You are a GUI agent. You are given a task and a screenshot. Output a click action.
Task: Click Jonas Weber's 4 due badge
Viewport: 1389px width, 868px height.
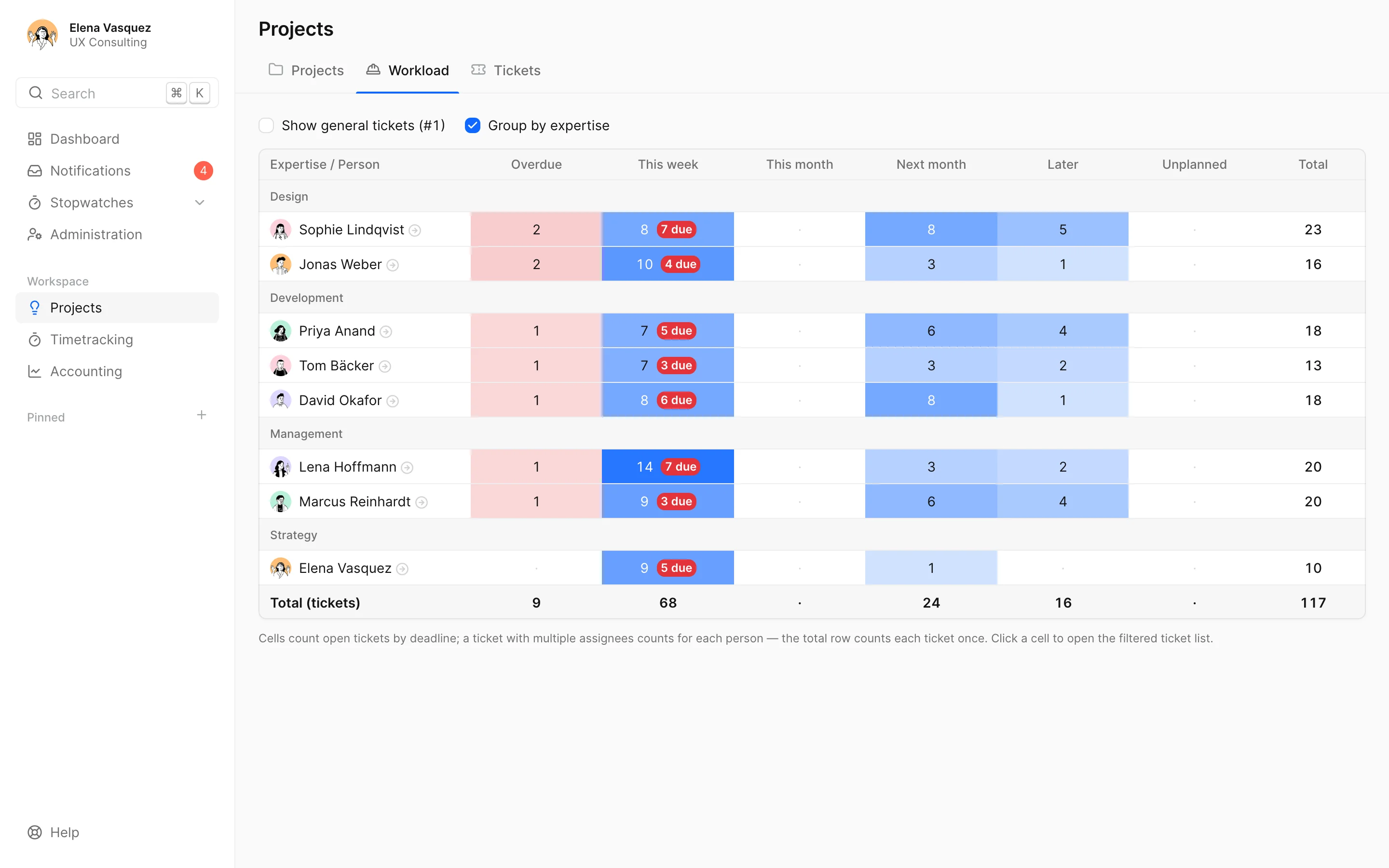pos(680,264)
